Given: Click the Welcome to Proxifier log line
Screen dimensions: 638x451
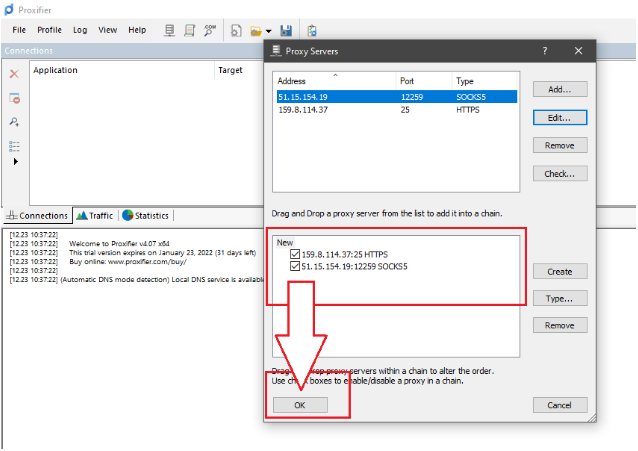Looking at the screenshot, I should tap(119, 243).
